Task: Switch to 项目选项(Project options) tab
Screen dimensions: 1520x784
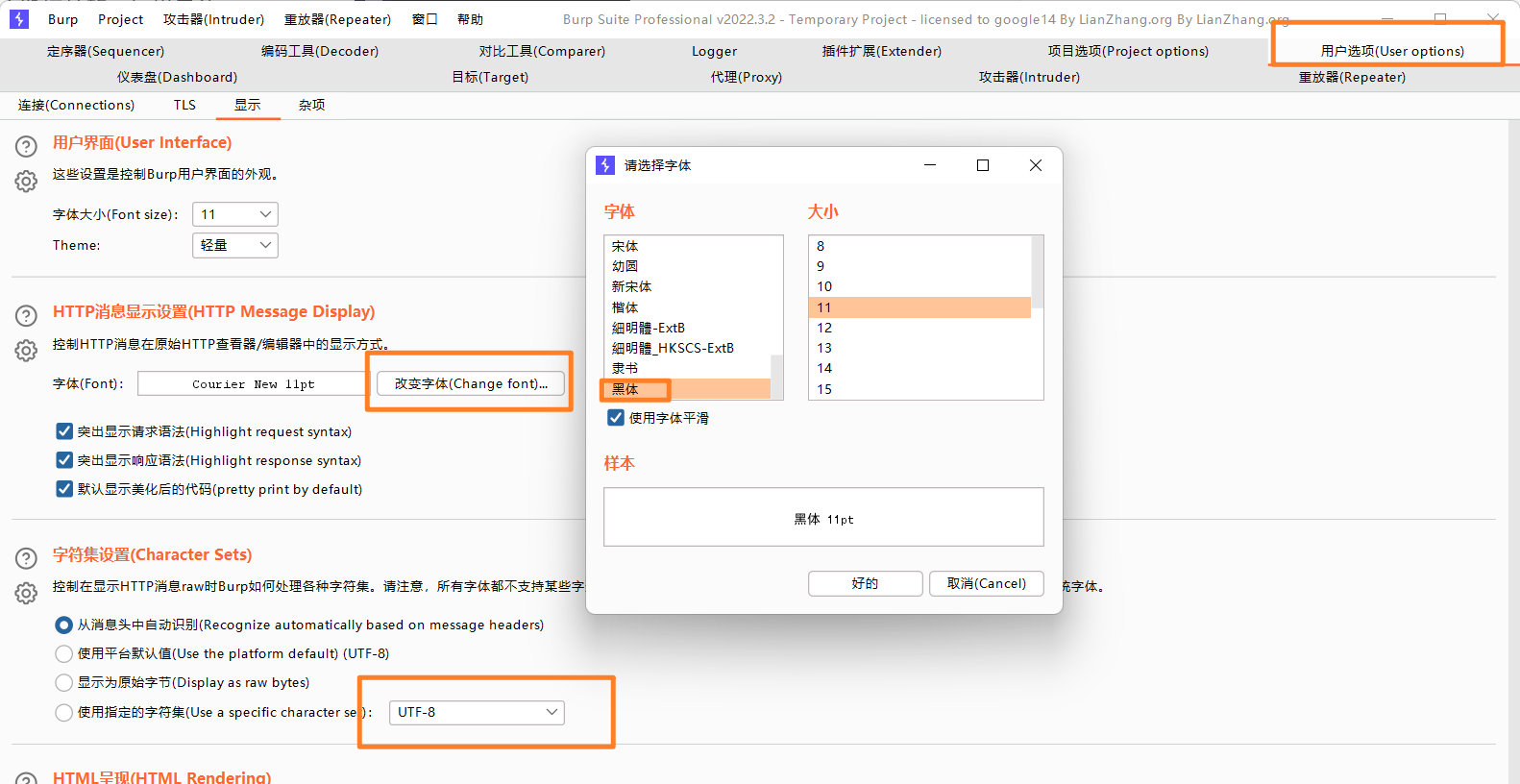Action: coord(1128,51)
